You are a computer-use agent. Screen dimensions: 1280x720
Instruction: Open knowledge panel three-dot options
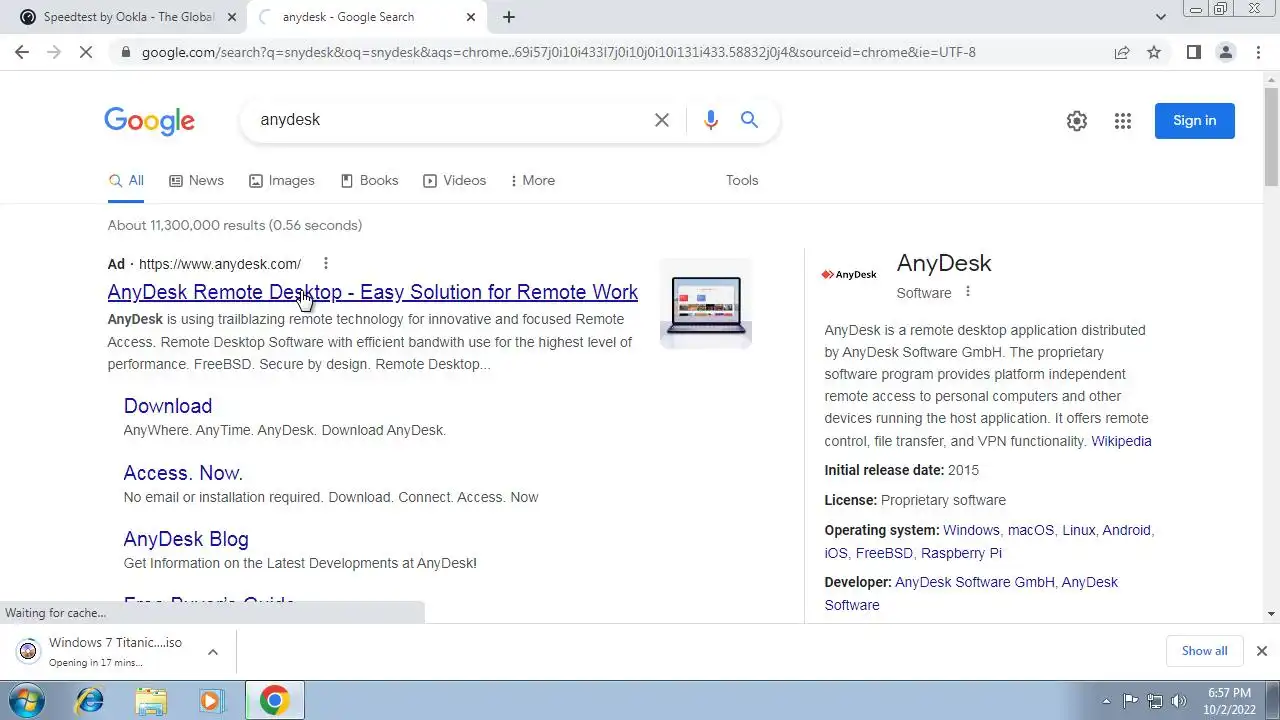point(967,292)
